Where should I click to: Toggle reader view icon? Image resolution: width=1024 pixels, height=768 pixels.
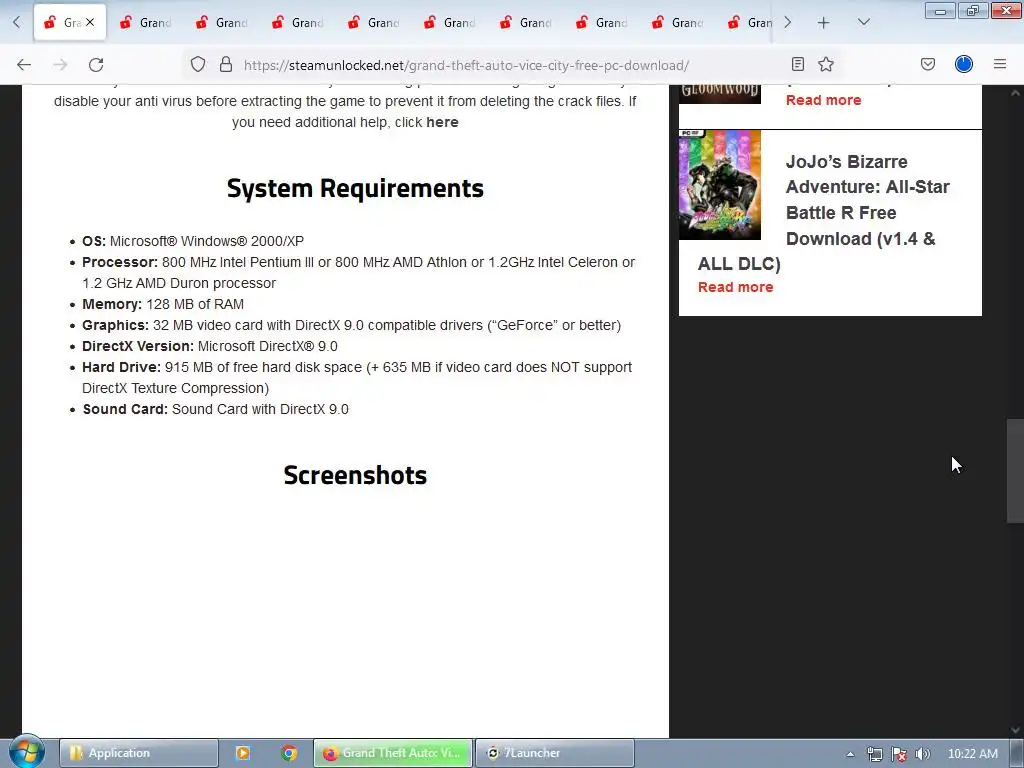click(x=797, y=64)
